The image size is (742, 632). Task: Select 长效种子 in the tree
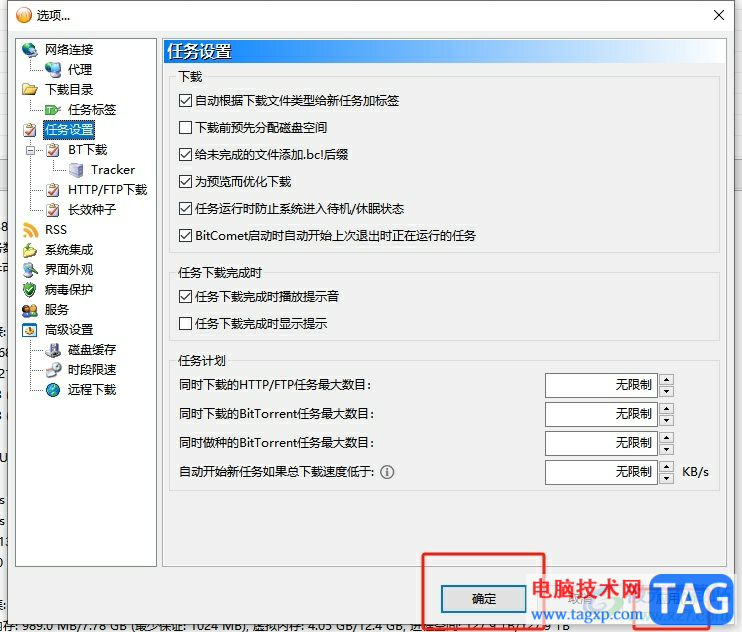point(92,210)
